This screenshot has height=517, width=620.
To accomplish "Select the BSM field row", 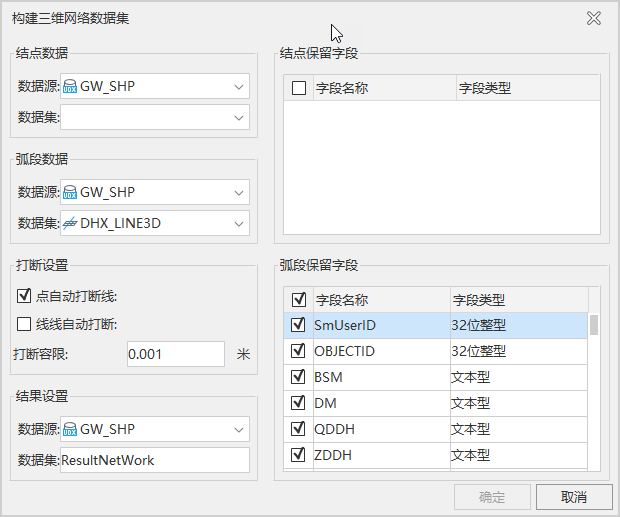I will click(380, 377).
